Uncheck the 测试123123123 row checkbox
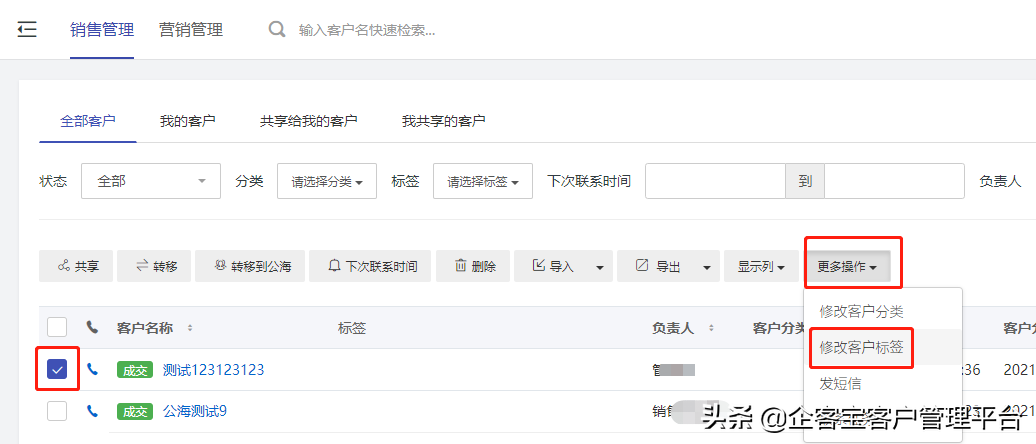Viewport: 1036px width, 444px height. (x=57, y=369)
